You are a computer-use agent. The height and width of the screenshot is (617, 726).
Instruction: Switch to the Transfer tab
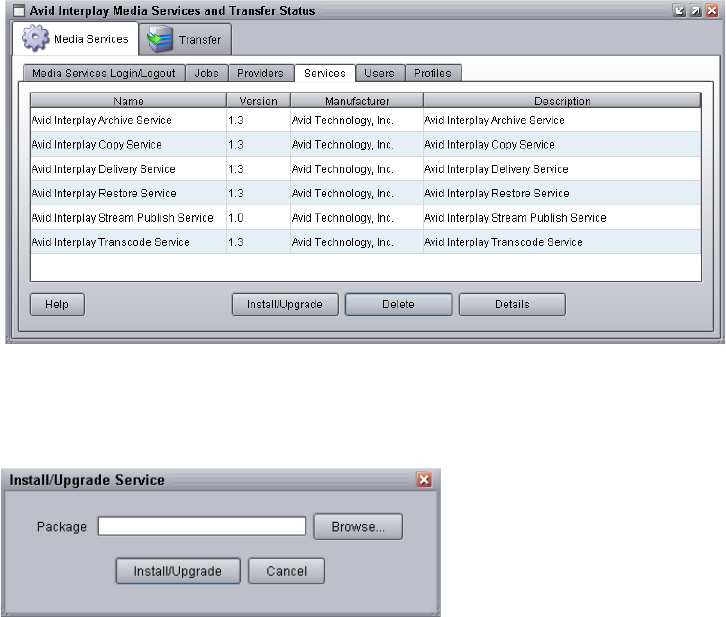tap(185, 40)
